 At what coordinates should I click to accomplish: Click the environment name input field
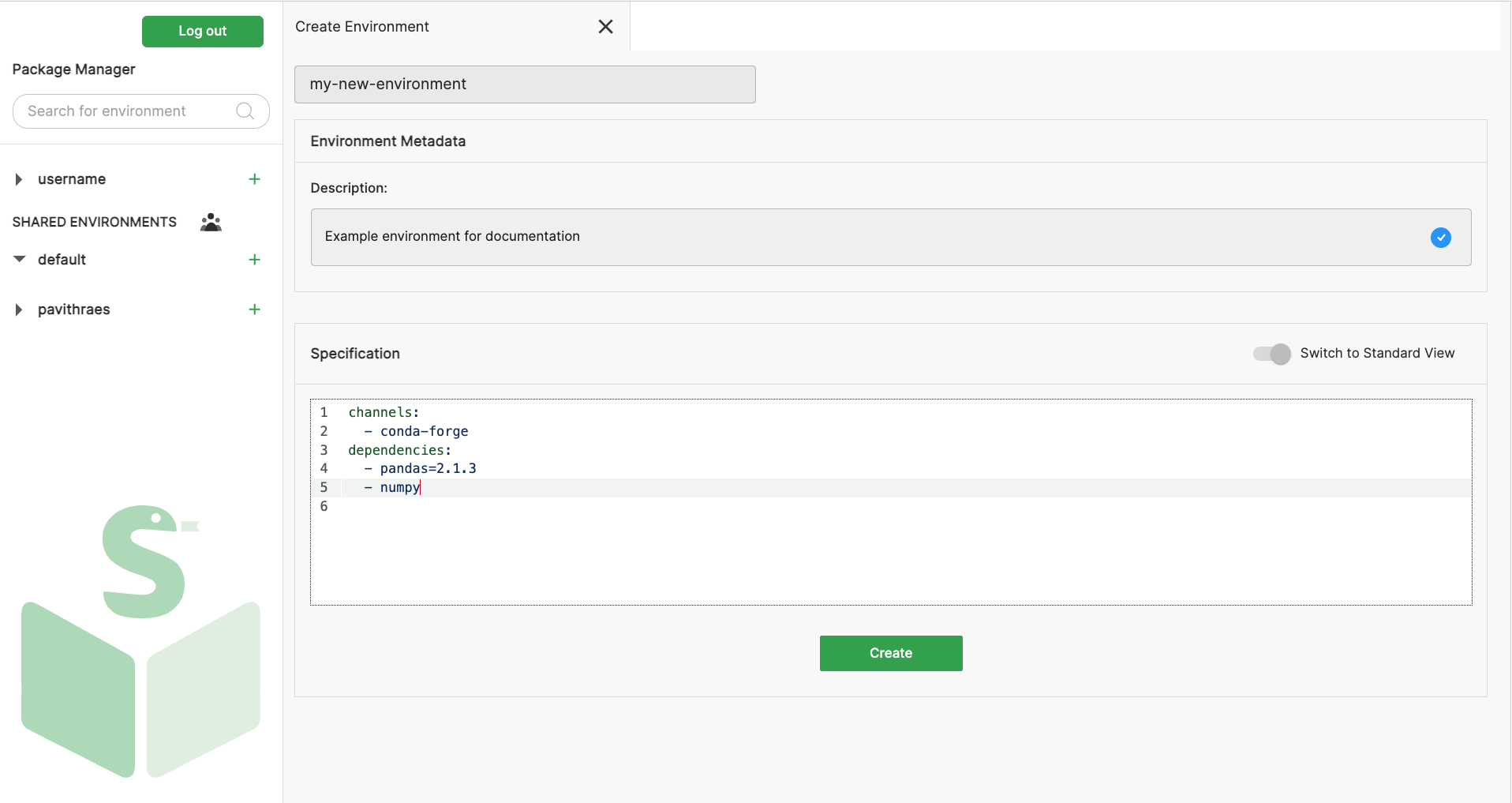pyautogui.click(x=524, y=84)
